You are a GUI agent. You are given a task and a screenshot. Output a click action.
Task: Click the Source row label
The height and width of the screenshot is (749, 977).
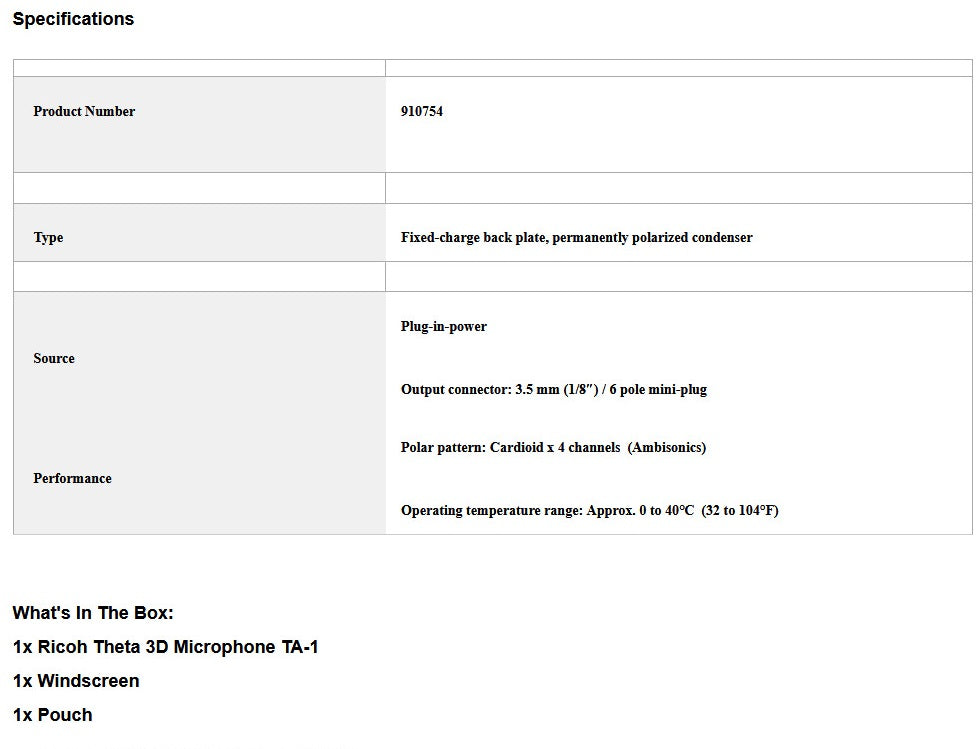(x=54, y=358)
